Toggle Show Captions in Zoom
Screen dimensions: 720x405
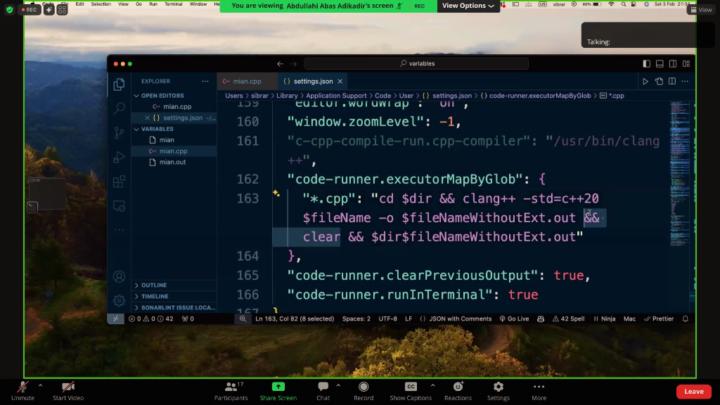point(410,388)
